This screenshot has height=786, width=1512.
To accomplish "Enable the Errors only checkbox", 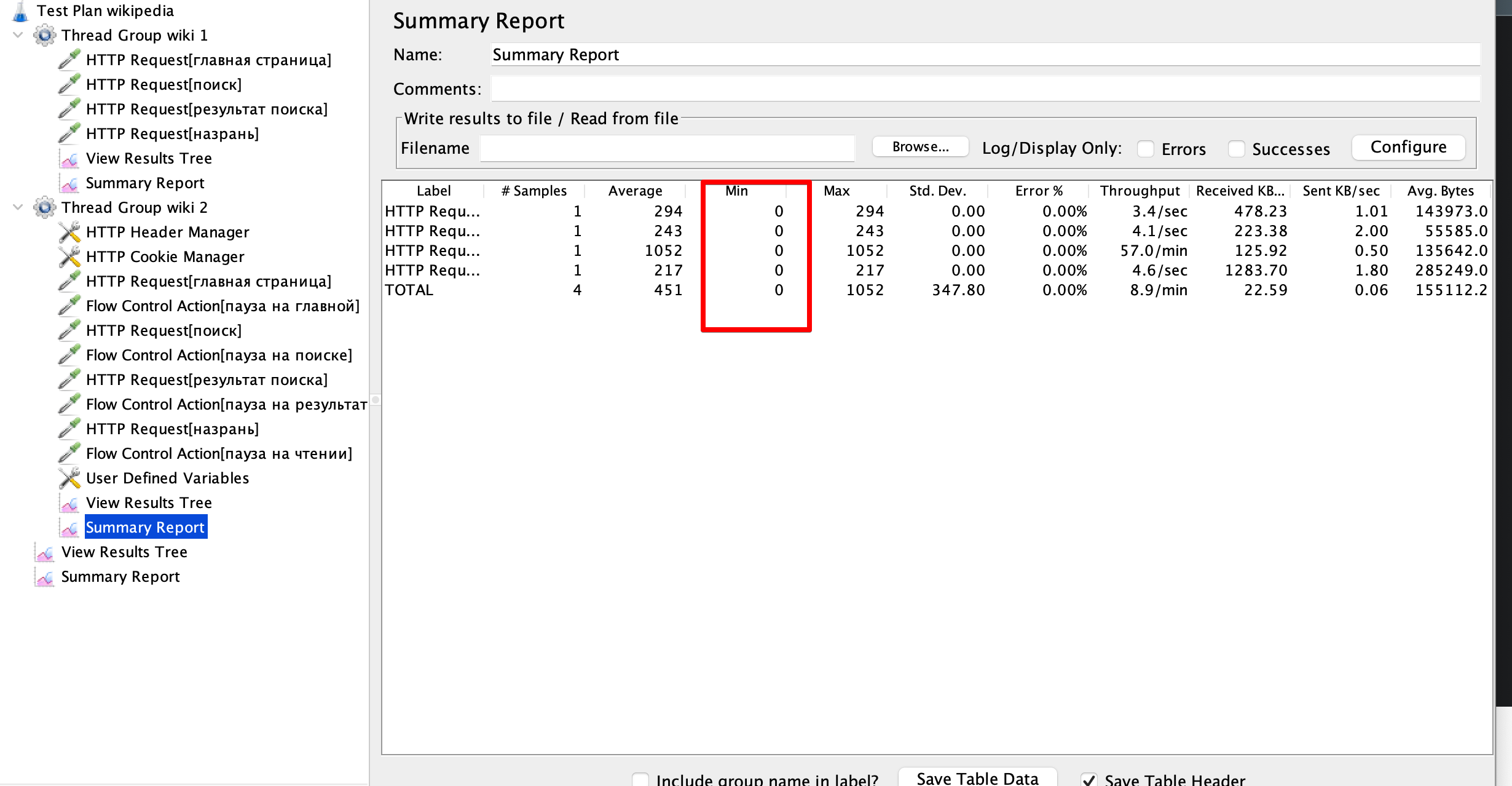I will click(1145, 149).
